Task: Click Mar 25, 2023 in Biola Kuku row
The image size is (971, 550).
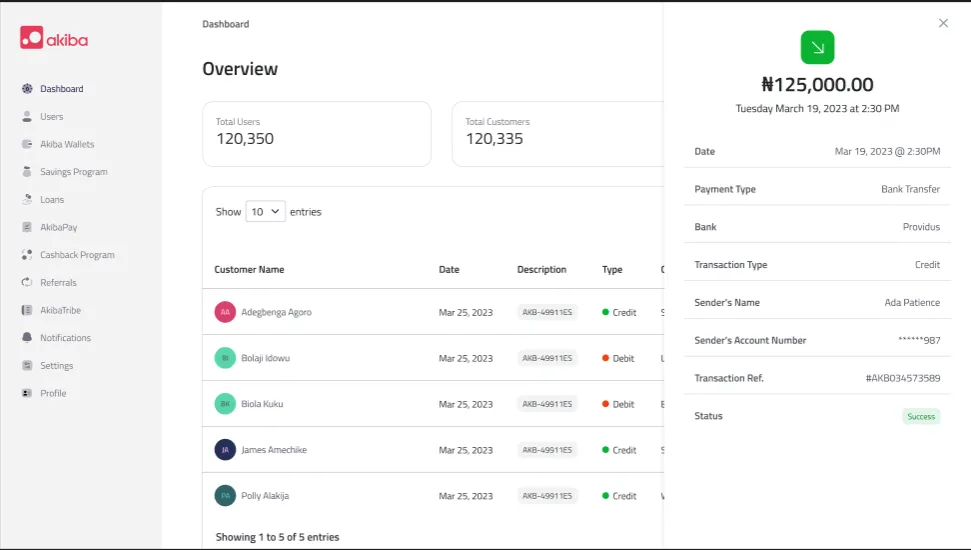Action: click(466, 404)
